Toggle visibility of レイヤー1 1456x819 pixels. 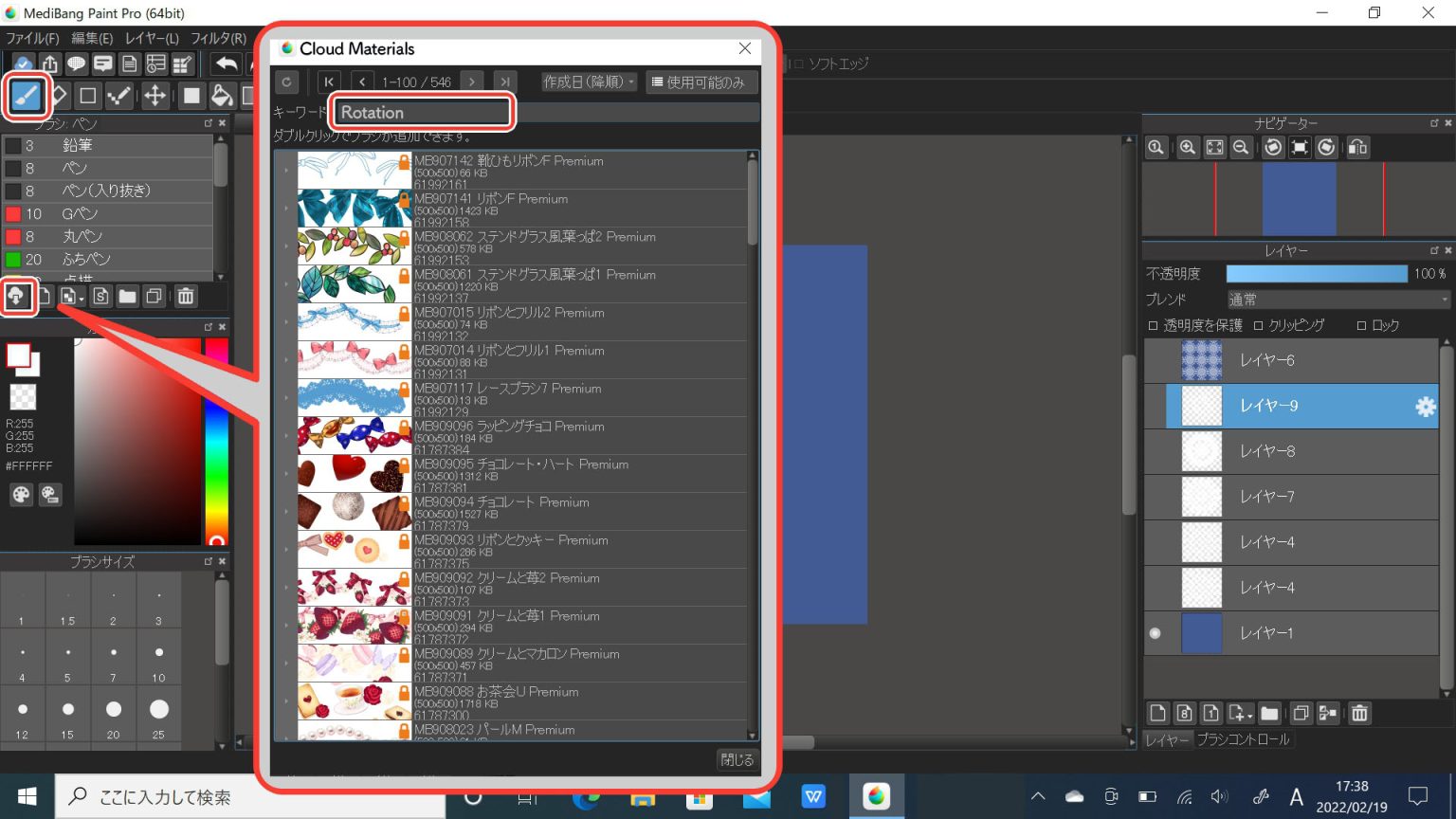(x=1156, y=632)
